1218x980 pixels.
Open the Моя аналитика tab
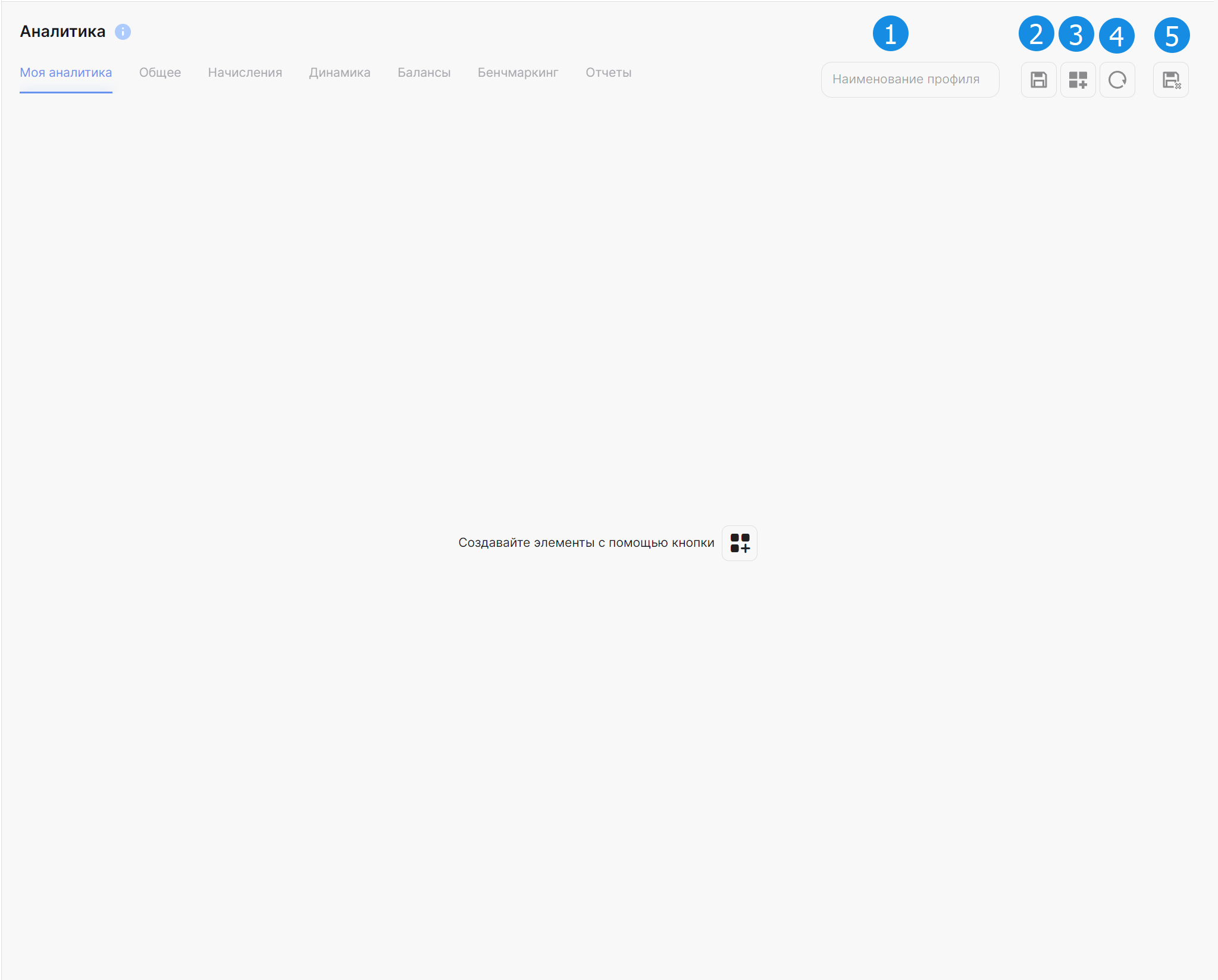pyautogui.click(x=66, y=73)
